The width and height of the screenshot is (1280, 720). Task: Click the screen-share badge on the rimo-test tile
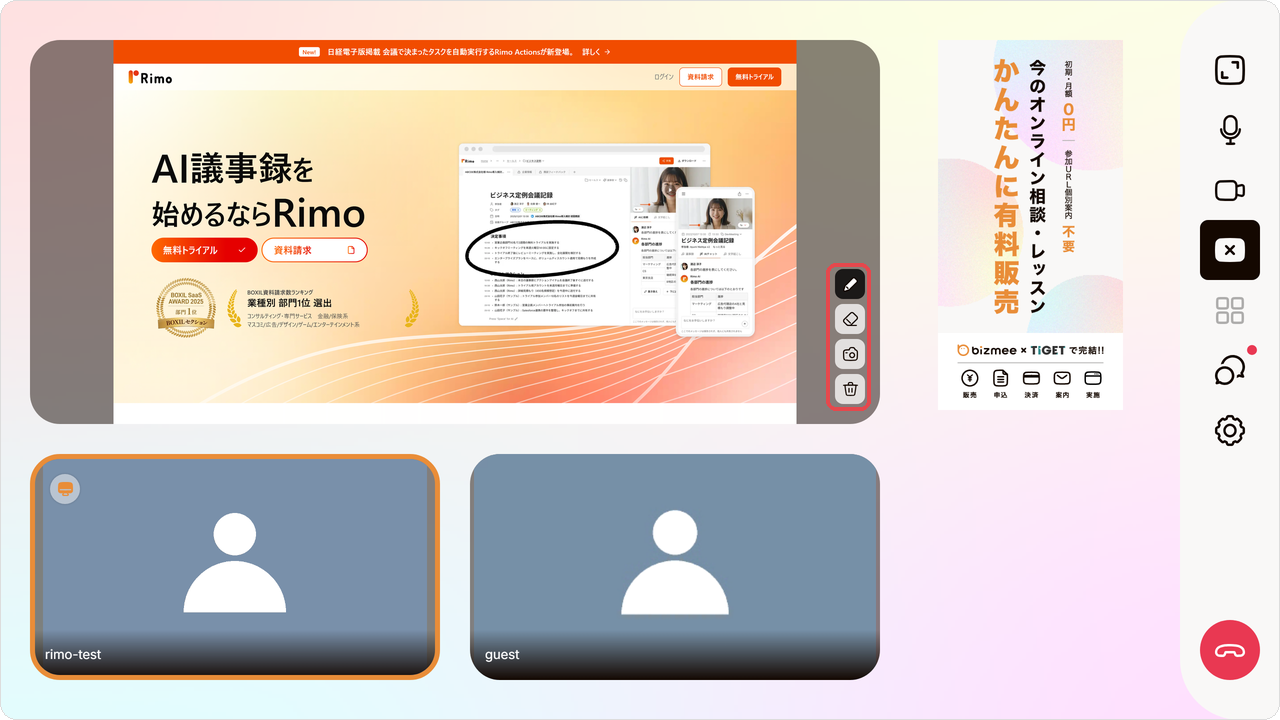[65, 488]
